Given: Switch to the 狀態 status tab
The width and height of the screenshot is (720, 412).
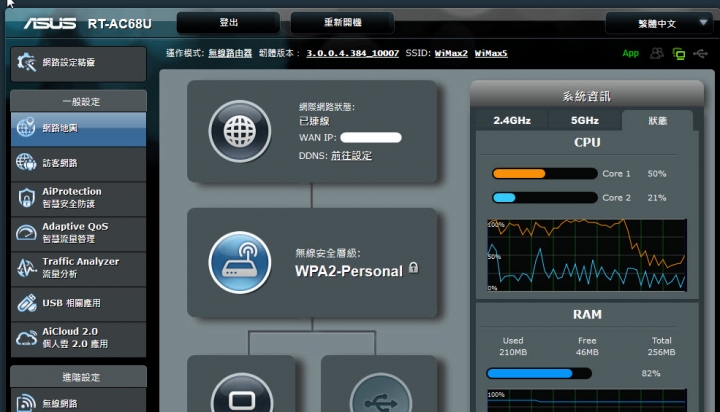Looking at the screenshot, I should [658, 120].
